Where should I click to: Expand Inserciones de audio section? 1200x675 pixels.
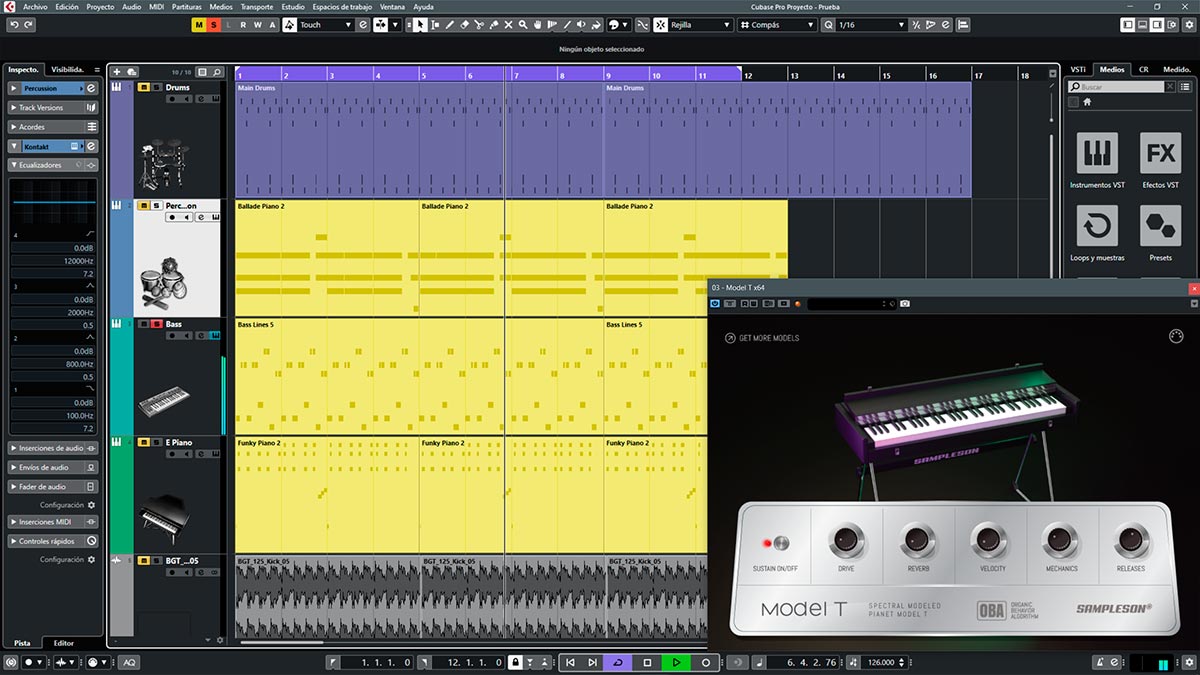53,448
